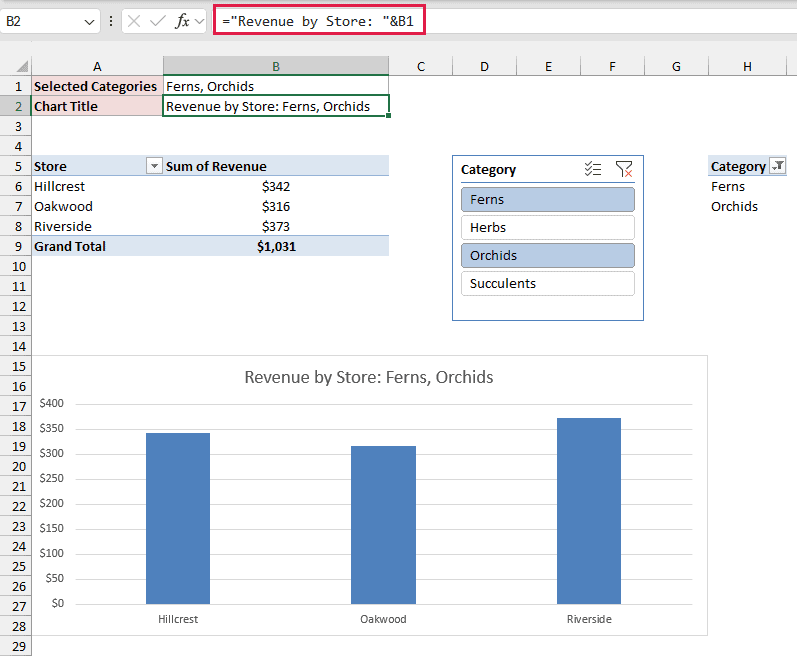Viewport: 797px width, 656px height.
Task: Select column C header
Action: [421, 66]
